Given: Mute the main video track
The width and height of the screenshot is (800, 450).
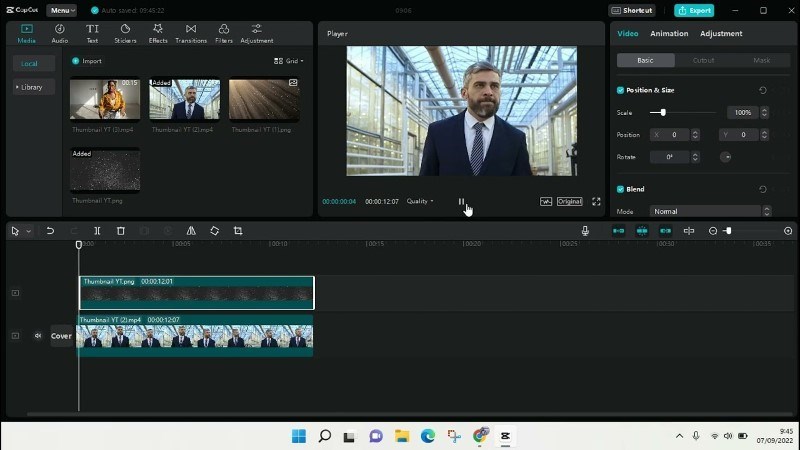Looking at the screenshot, I should pyautogui.click(x=38, y=336).
